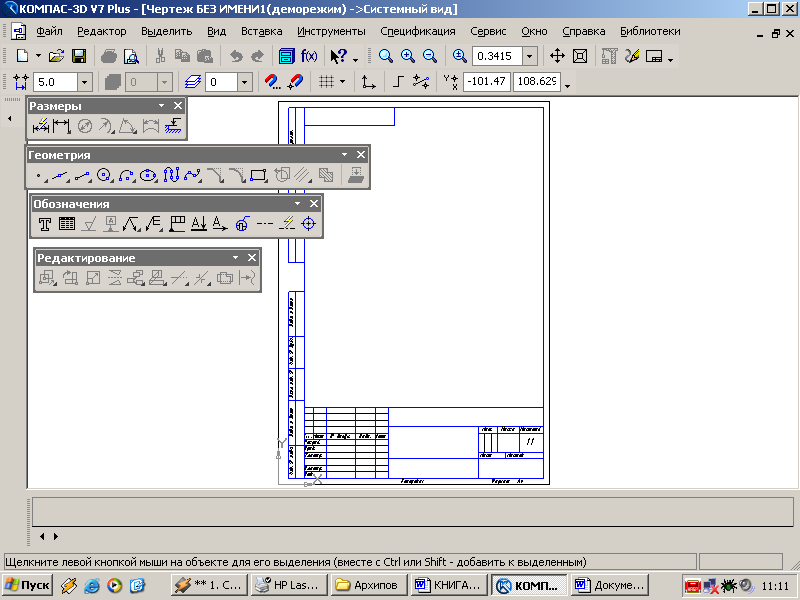Open the Файл menu

coord(49,32)
